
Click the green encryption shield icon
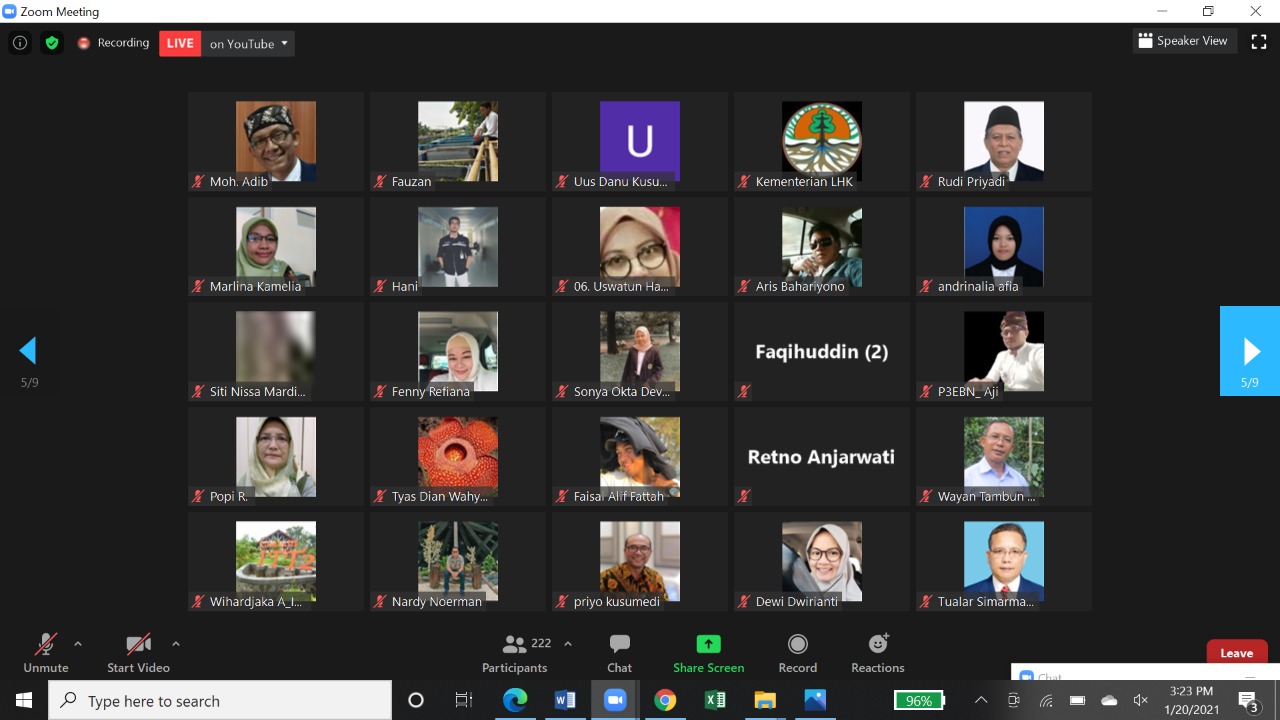pyautogui.click(x=52, y=43)
